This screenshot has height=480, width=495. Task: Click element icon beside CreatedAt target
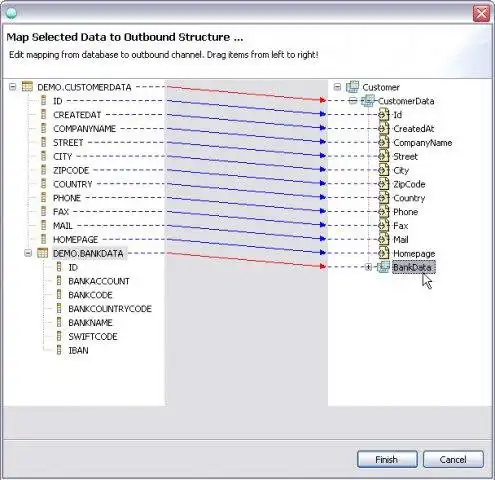pos(384,128)
